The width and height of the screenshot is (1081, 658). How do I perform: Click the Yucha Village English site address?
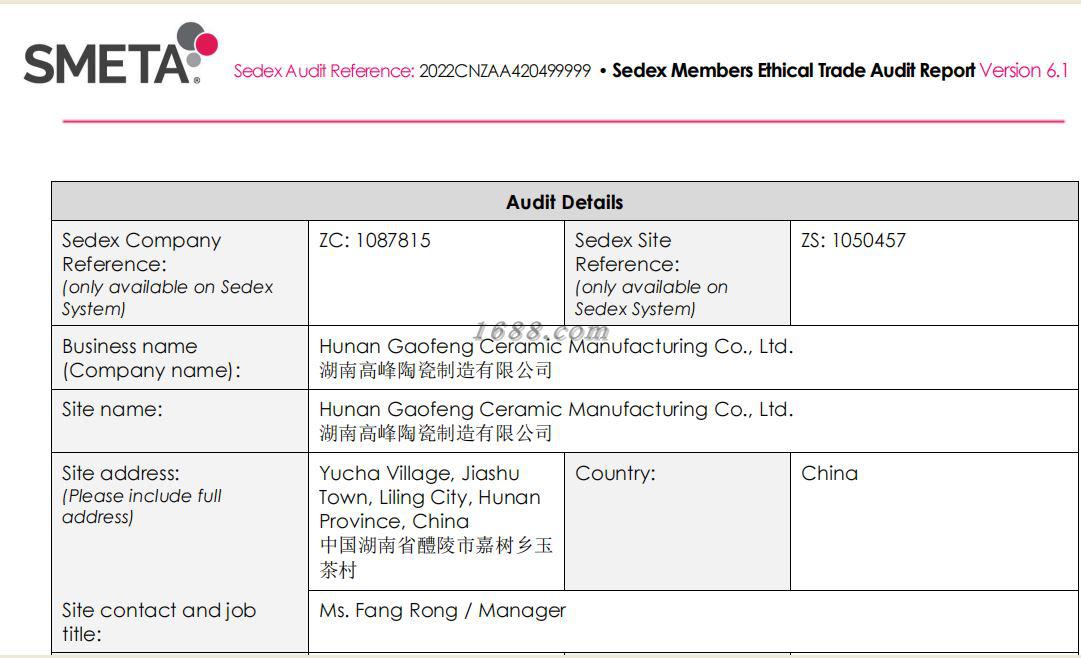[x=430, y=497]
